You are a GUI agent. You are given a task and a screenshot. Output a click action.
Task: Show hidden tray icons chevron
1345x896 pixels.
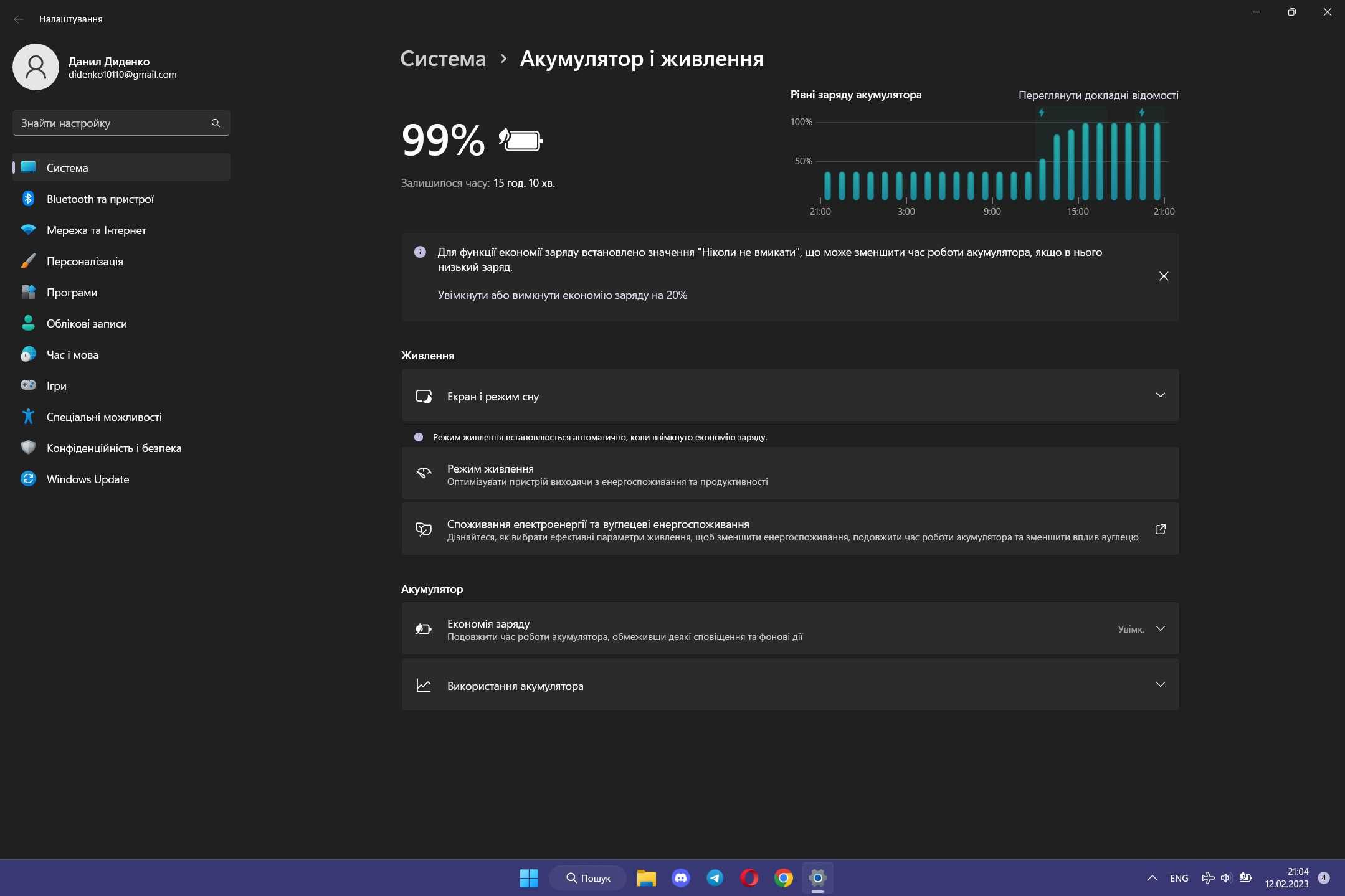[x=1152, y=878]
